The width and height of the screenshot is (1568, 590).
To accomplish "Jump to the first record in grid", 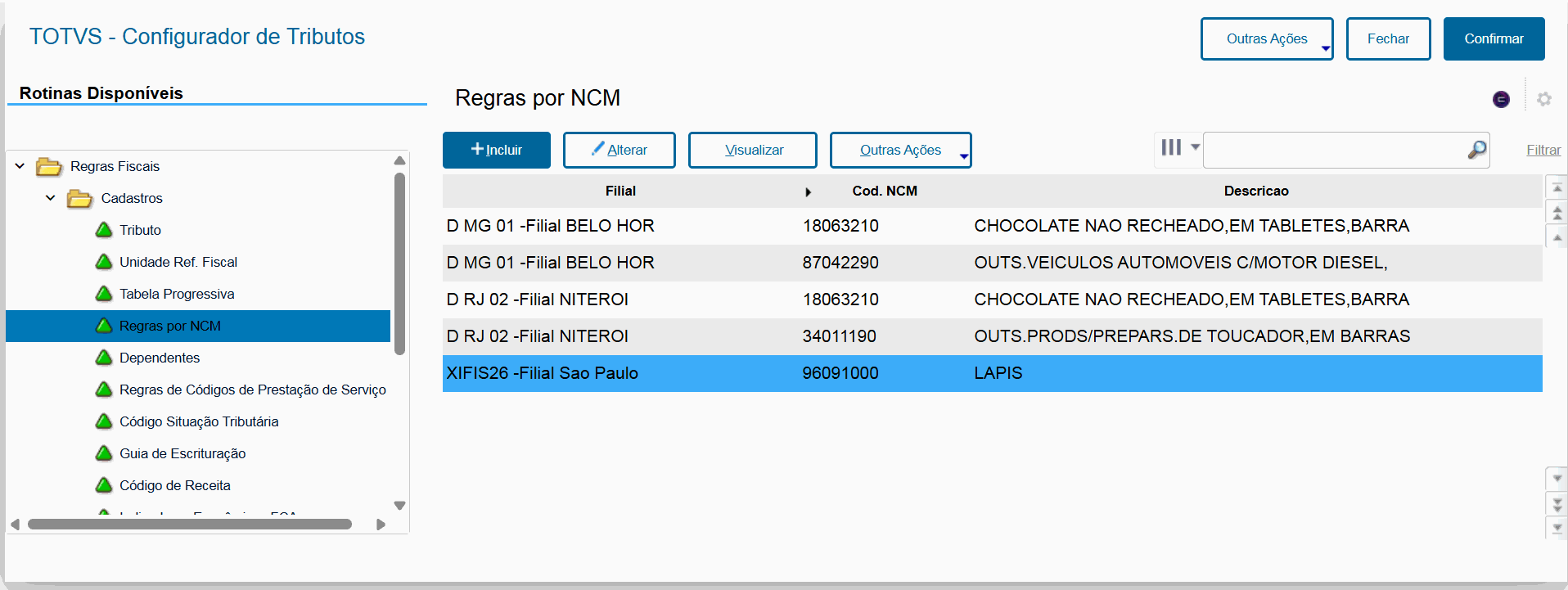I will coord(1557,188).
